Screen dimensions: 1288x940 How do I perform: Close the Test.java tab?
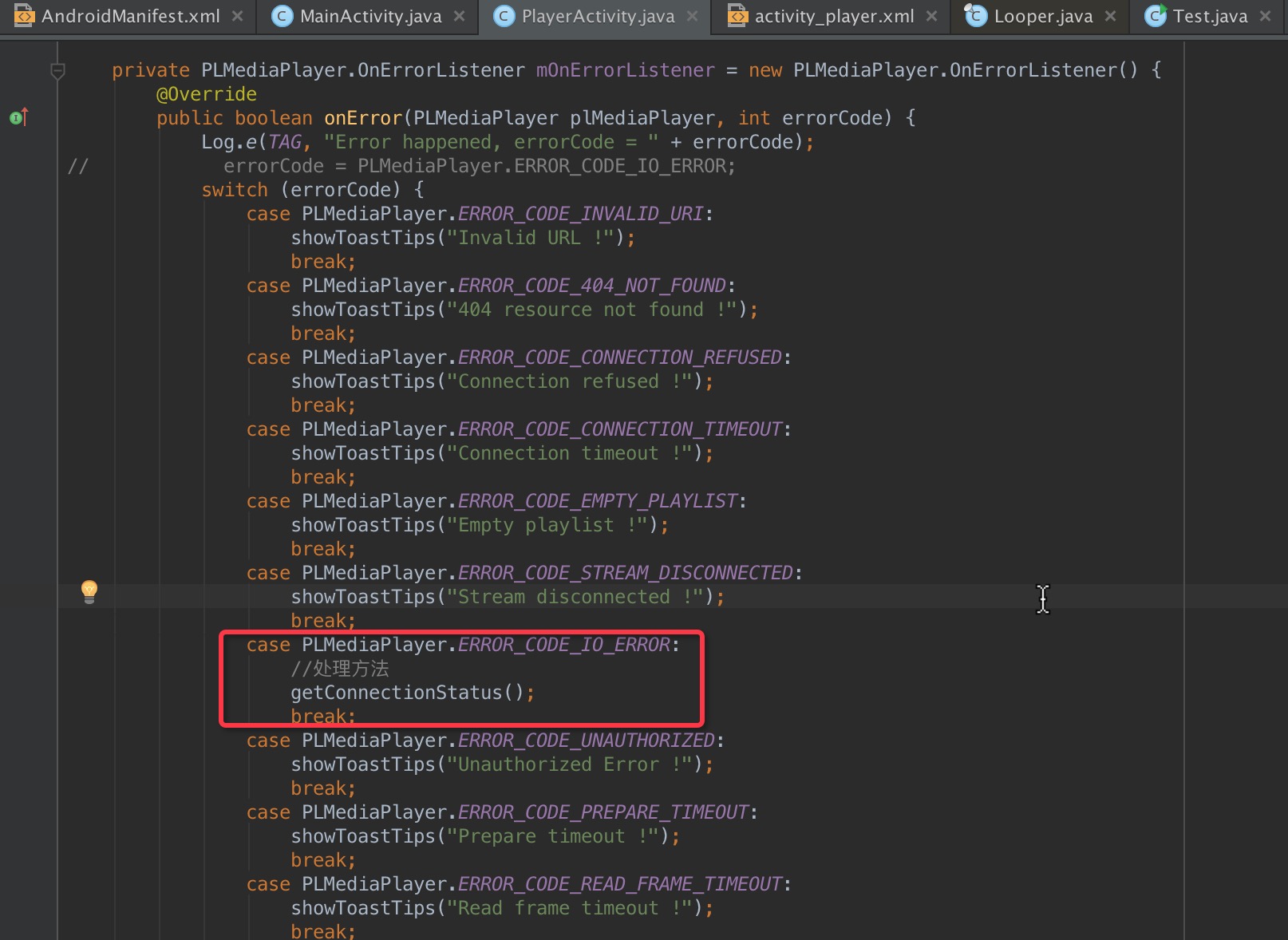pos(1265,16)
